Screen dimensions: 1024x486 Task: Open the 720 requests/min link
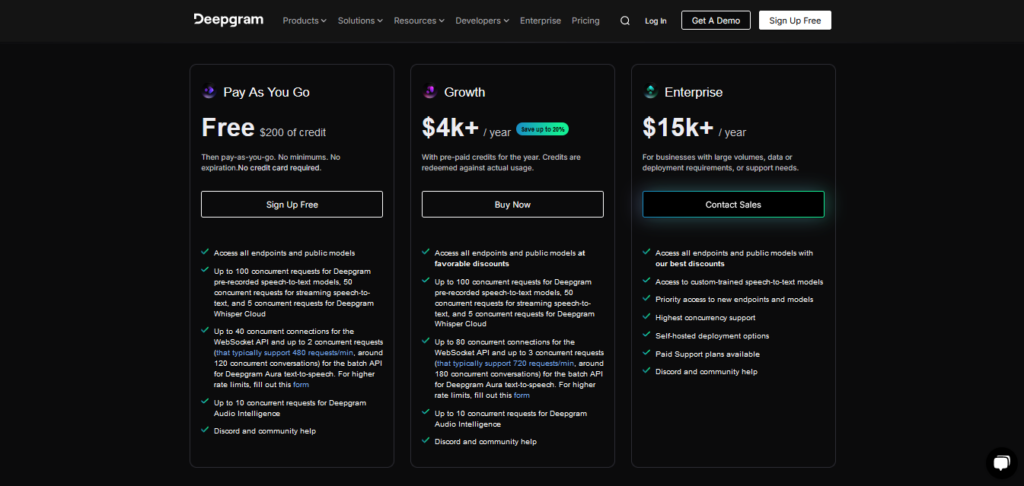[x=504, y=363]
